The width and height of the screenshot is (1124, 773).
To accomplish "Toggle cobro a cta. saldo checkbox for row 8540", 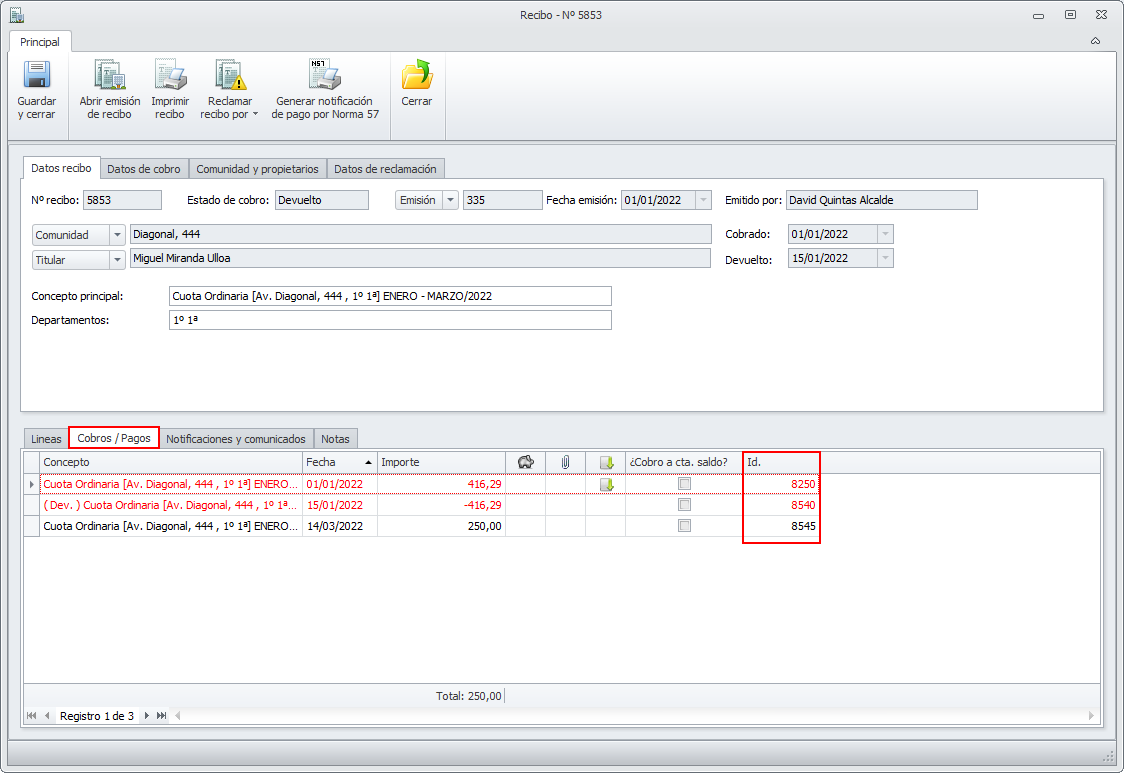I will pos(684,505).
